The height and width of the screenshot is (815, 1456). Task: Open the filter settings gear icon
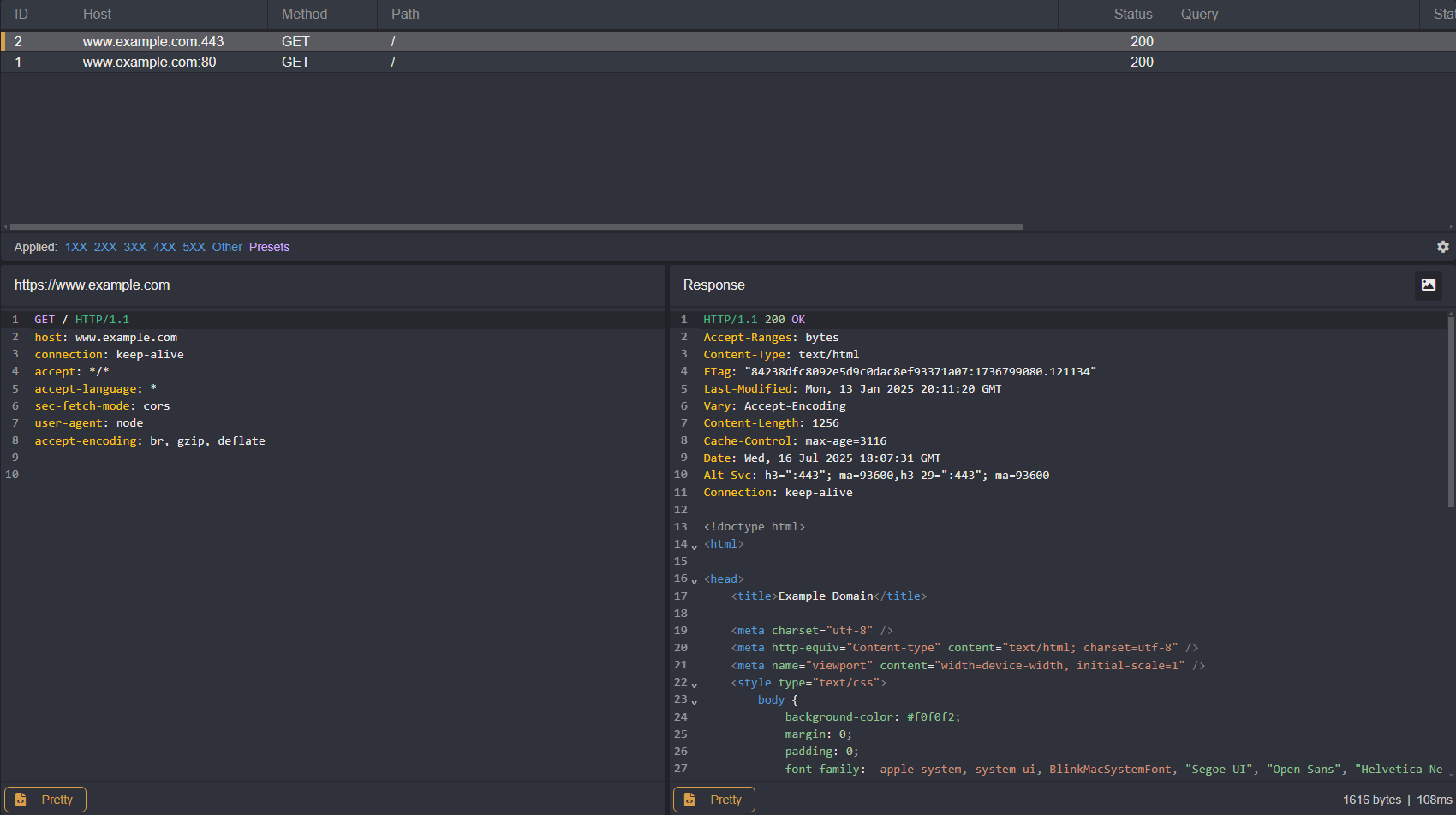click(1443, 247)
